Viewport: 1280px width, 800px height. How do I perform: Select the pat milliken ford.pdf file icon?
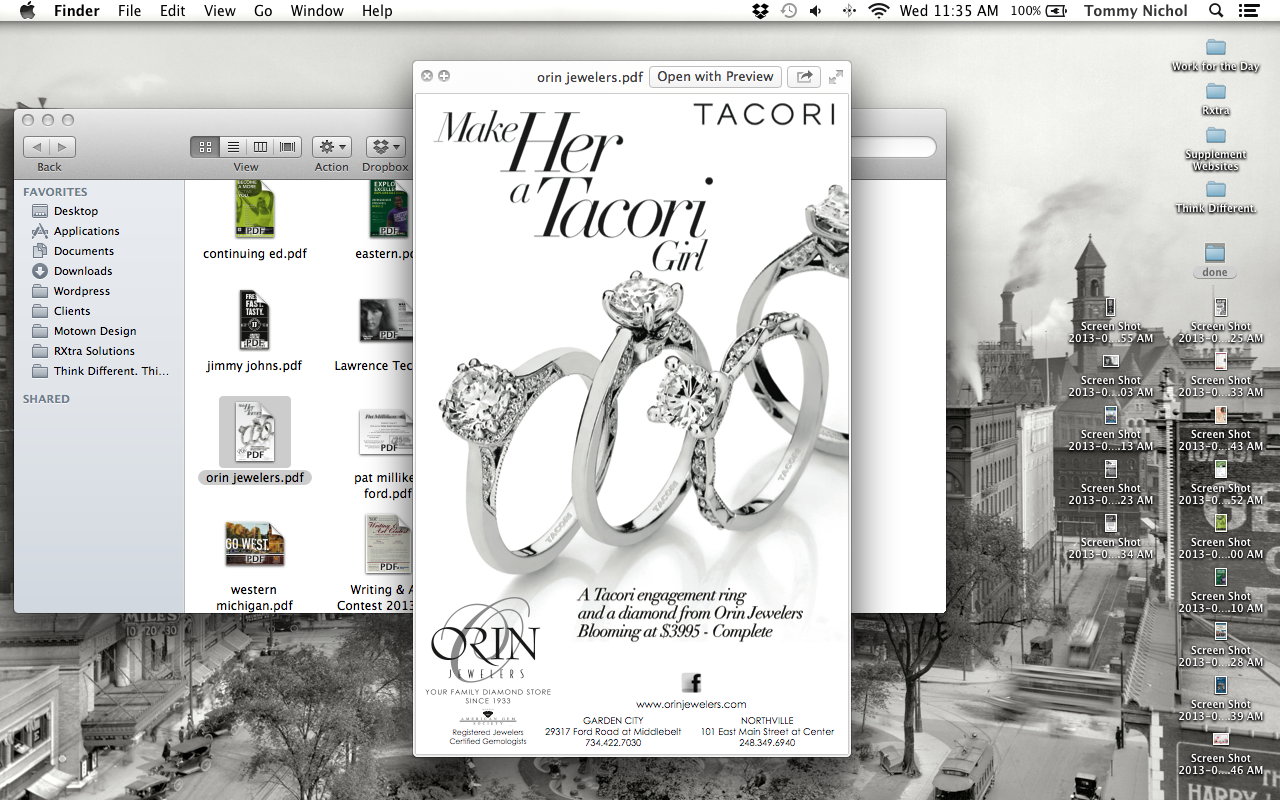coord(386,431)
